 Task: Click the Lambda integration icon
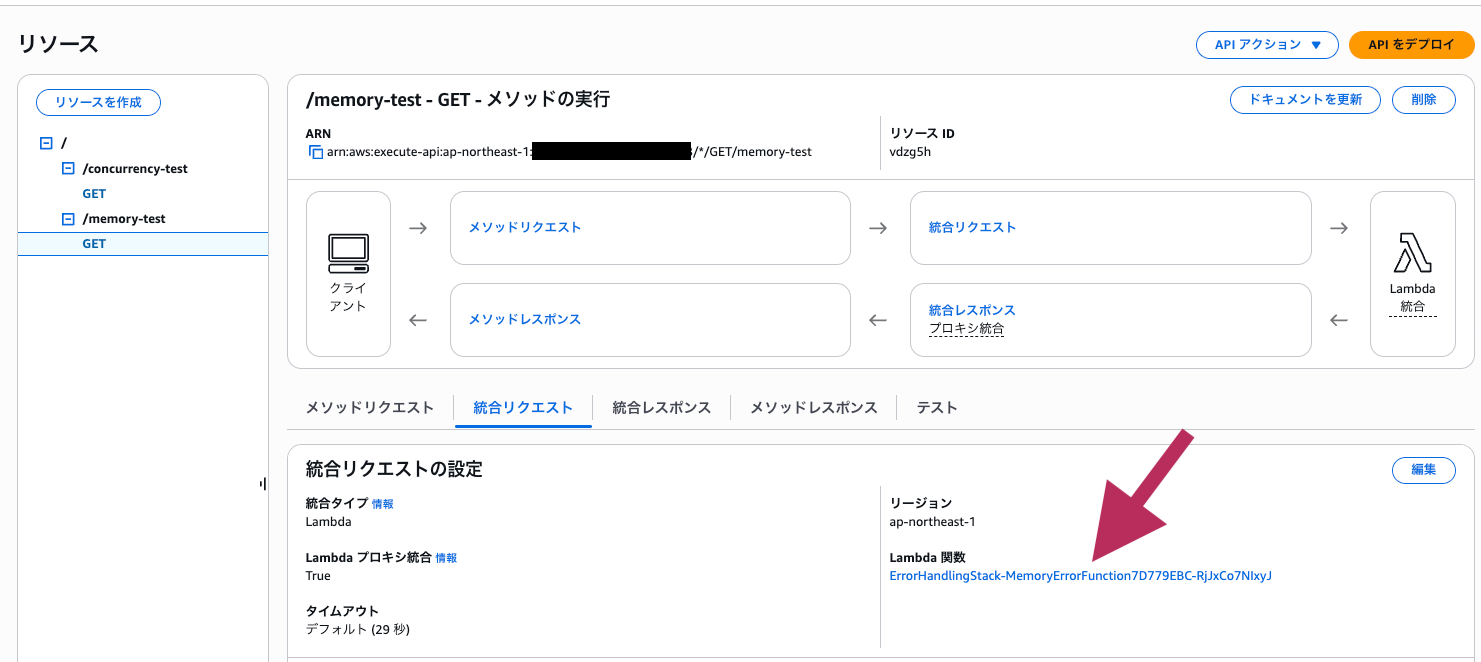coord(1412,252)
